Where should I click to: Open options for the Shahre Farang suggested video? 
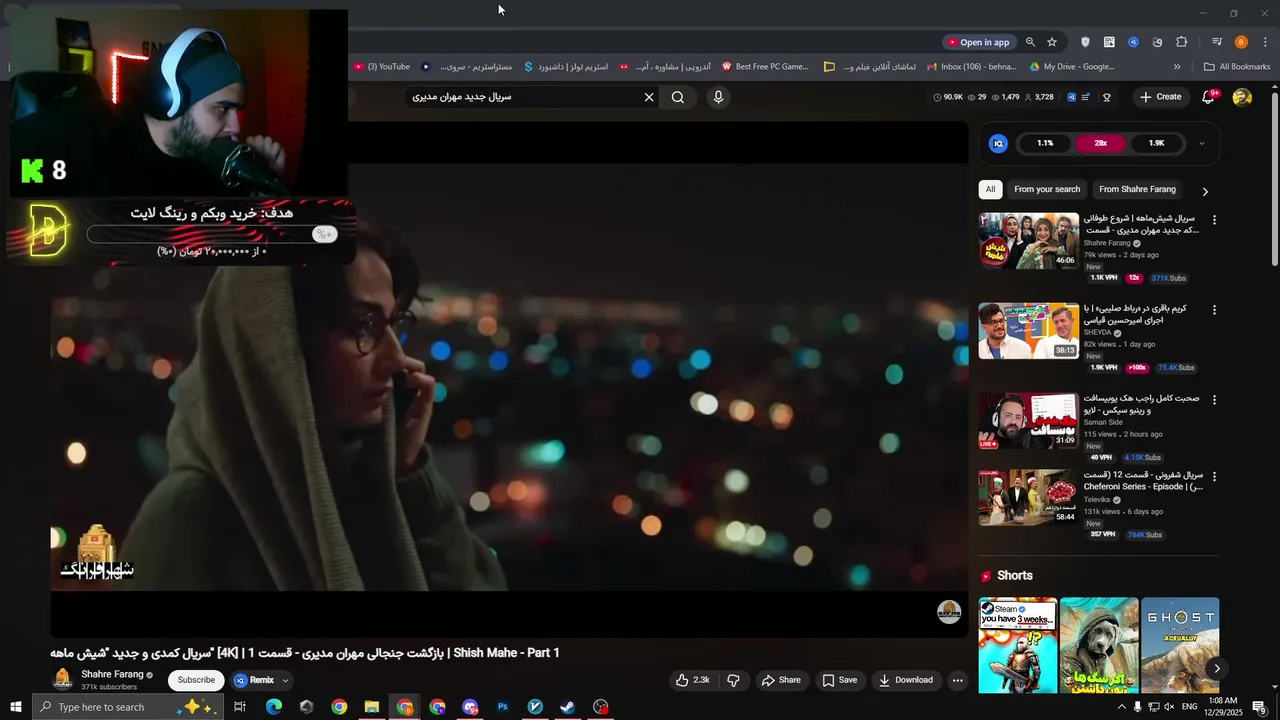[x=1215, y=220]
